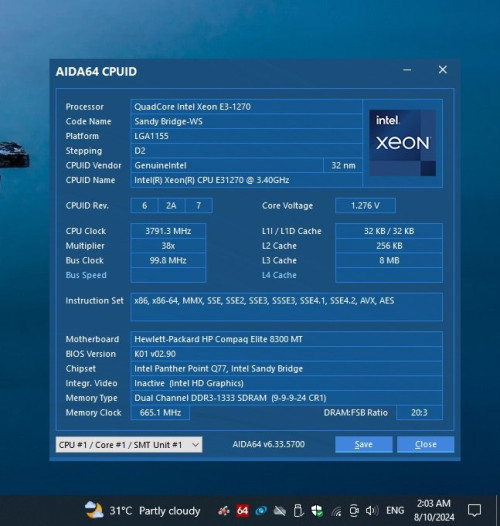Click the Code Name value Sandy Bridge-WS
This screenshot has width=500, height=526.
246,121
